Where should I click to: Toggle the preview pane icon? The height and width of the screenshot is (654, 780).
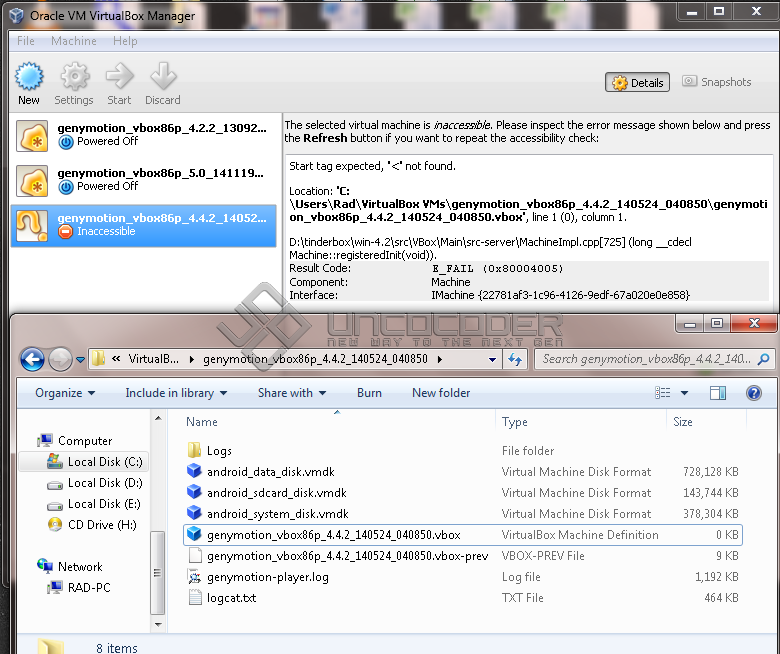point(718,393)
